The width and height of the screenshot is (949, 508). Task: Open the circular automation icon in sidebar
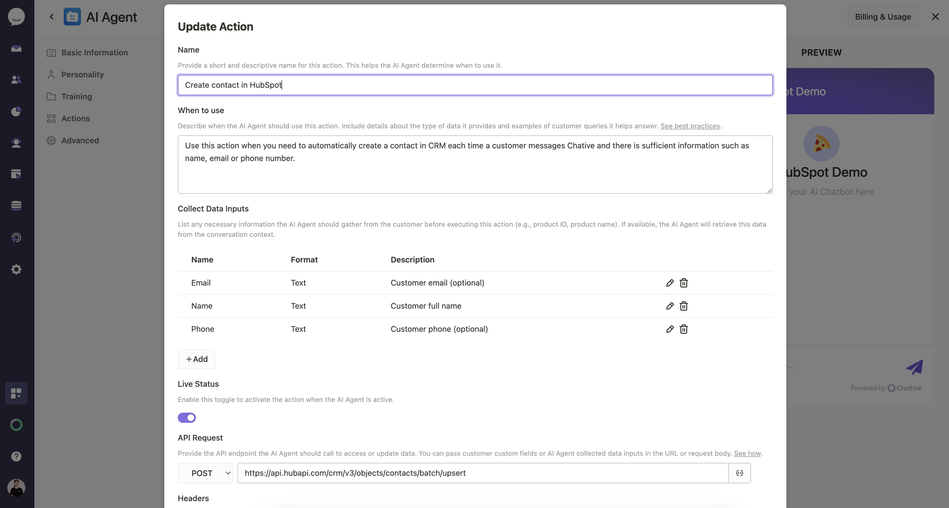[x=16, y=237]
